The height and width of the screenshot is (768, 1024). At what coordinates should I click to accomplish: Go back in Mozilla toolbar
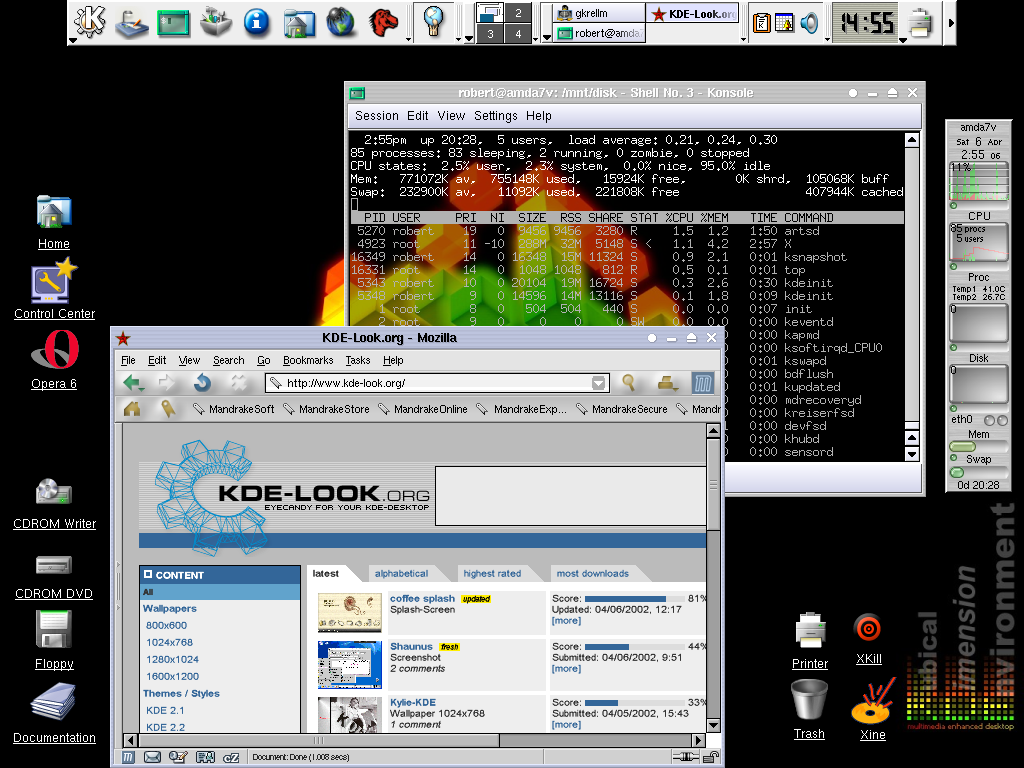pos(134,383)
